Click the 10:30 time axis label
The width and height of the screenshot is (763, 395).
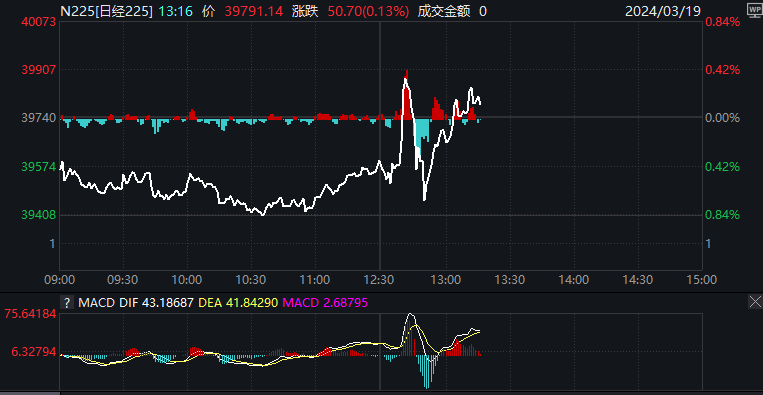coord(252,280)
